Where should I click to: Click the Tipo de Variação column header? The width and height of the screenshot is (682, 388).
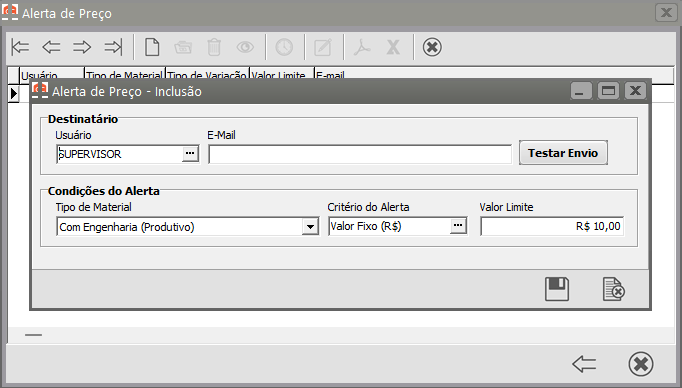click(x=207, y=75)
